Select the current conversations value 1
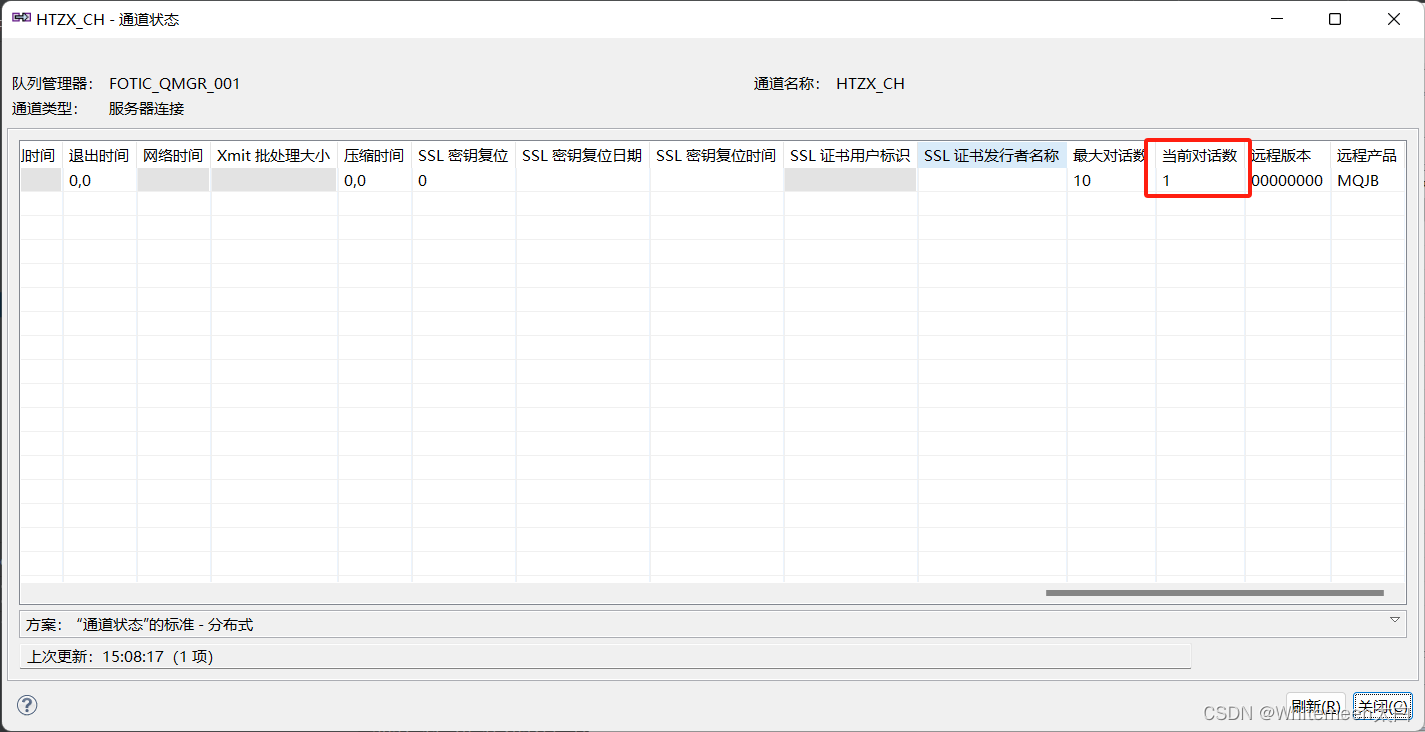Image resolution: width=1425 pixels, height=732 pixels. (1200, 181)
